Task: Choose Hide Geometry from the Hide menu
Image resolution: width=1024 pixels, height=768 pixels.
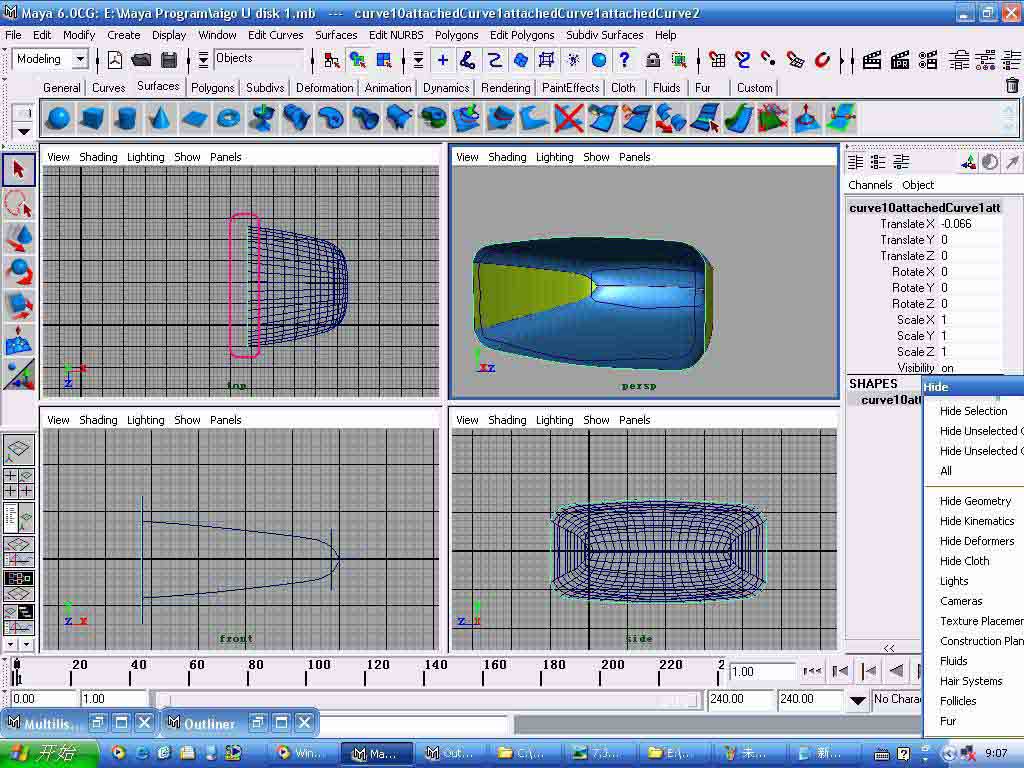Action: click(x=975, y=501)
